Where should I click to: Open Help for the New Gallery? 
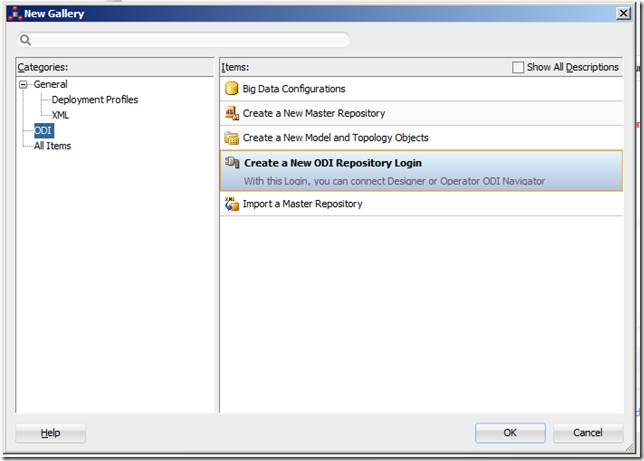51,433
